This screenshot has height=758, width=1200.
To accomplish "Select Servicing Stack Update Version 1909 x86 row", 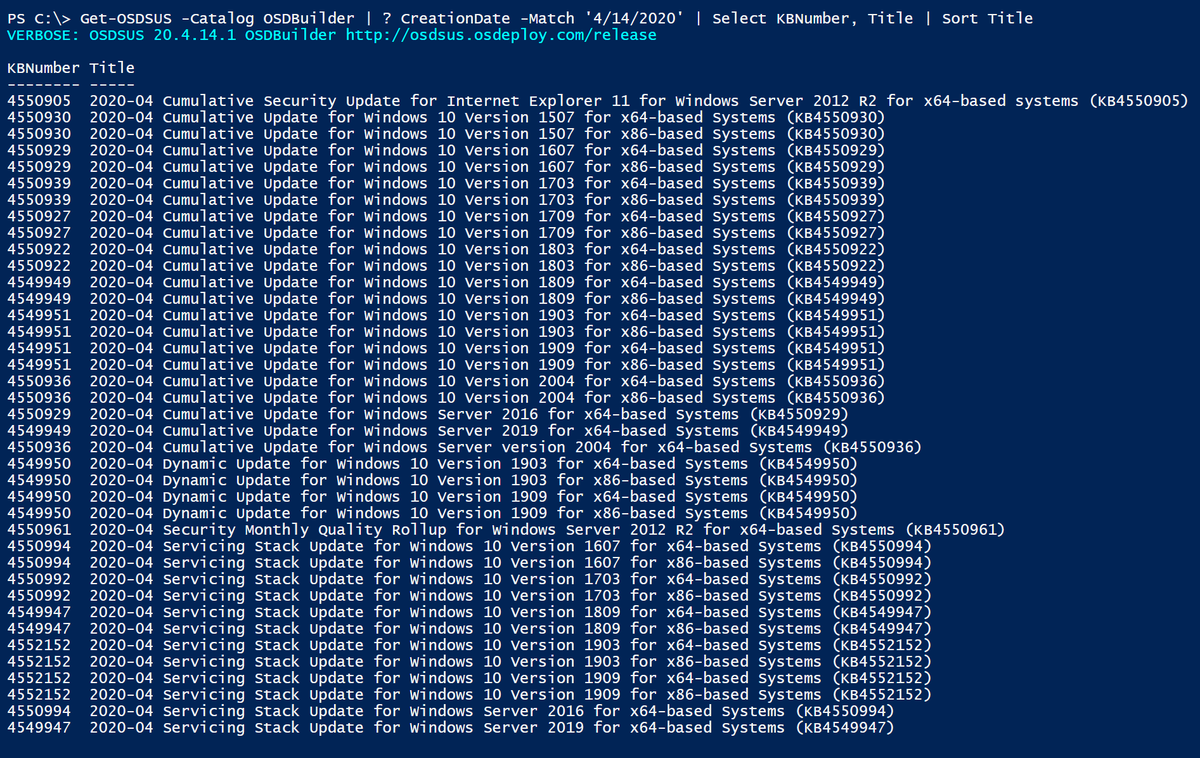I will click(469, 695).
